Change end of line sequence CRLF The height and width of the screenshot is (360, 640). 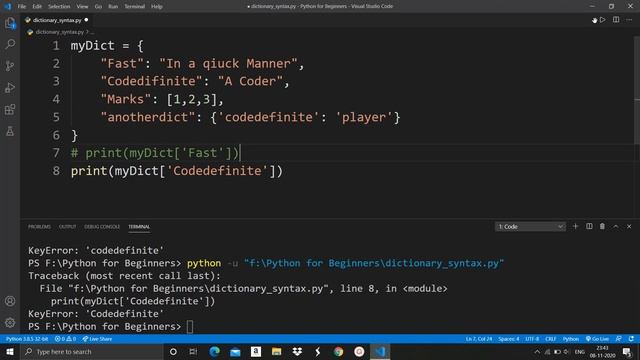(551, 339)
